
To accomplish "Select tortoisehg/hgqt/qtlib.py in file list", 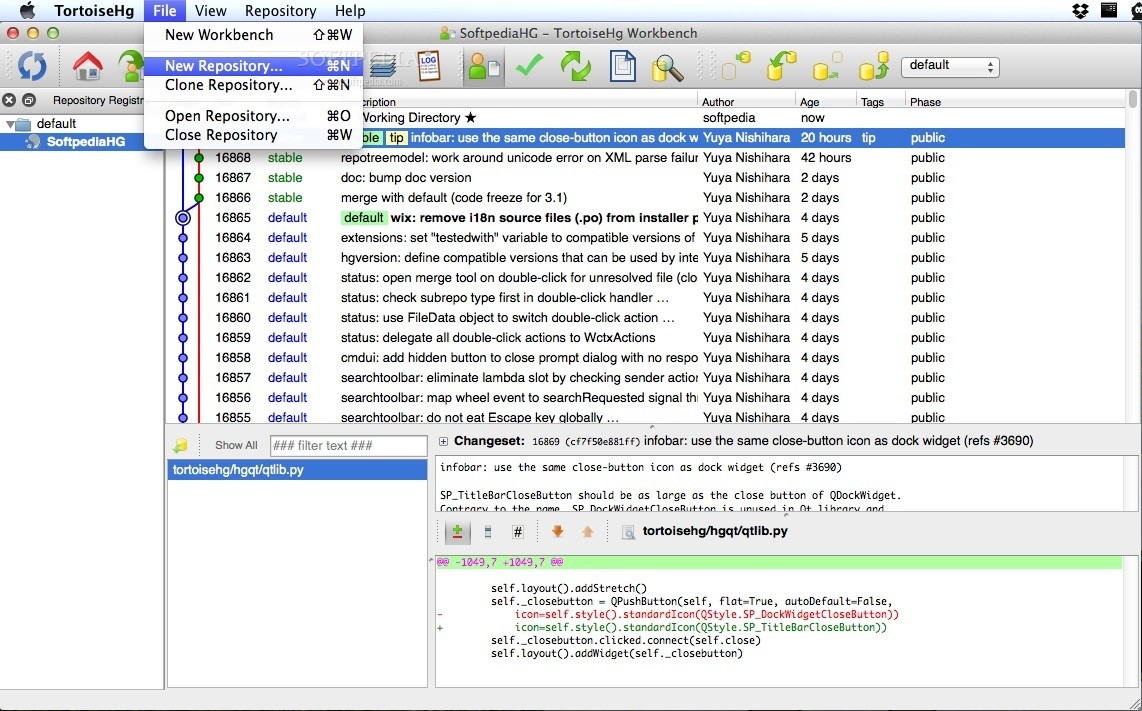I will tap(297, 470).
